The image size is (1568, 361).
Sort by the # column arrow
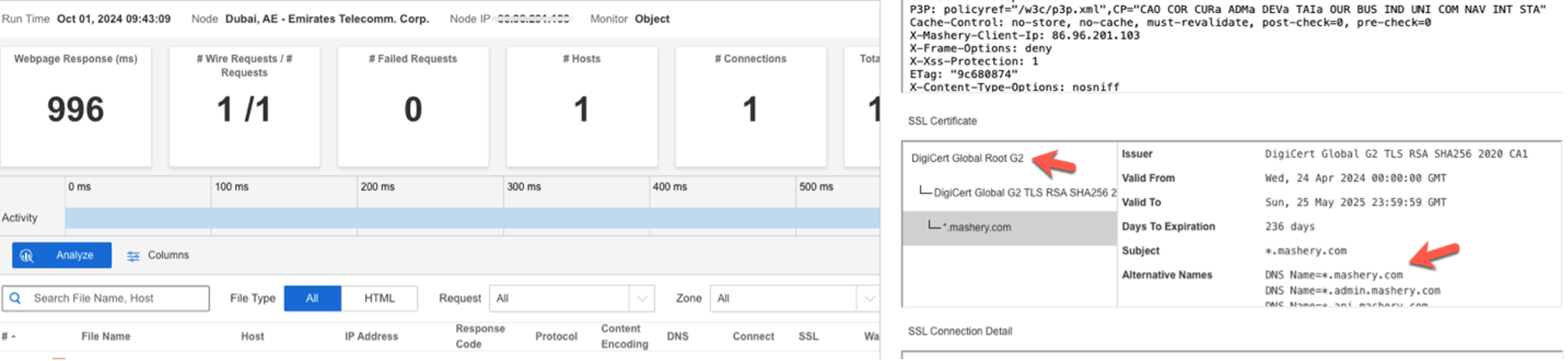[x=14, y=337]
